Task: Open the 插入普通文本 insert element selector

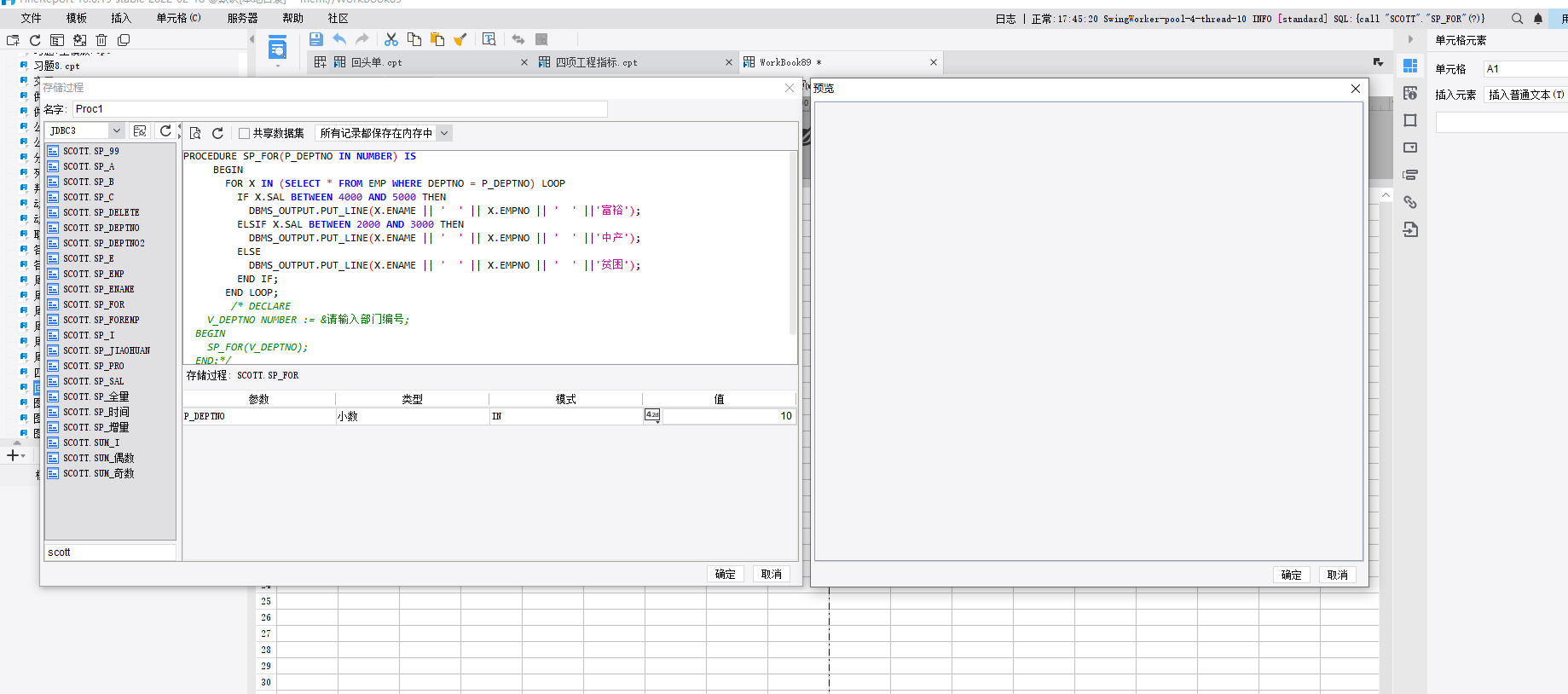Action: pos(1525,95)
